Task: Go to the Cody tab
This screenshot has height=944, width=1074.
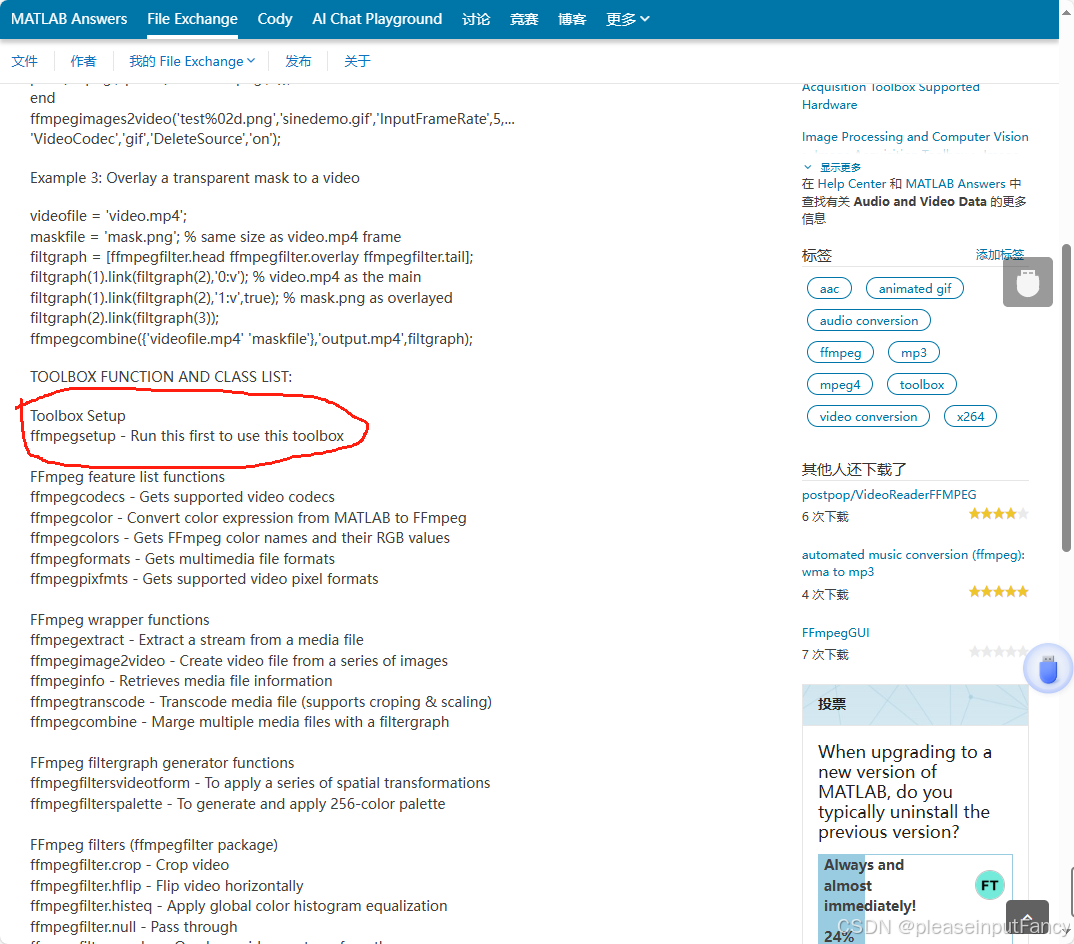Action: [x=275, y=19]
